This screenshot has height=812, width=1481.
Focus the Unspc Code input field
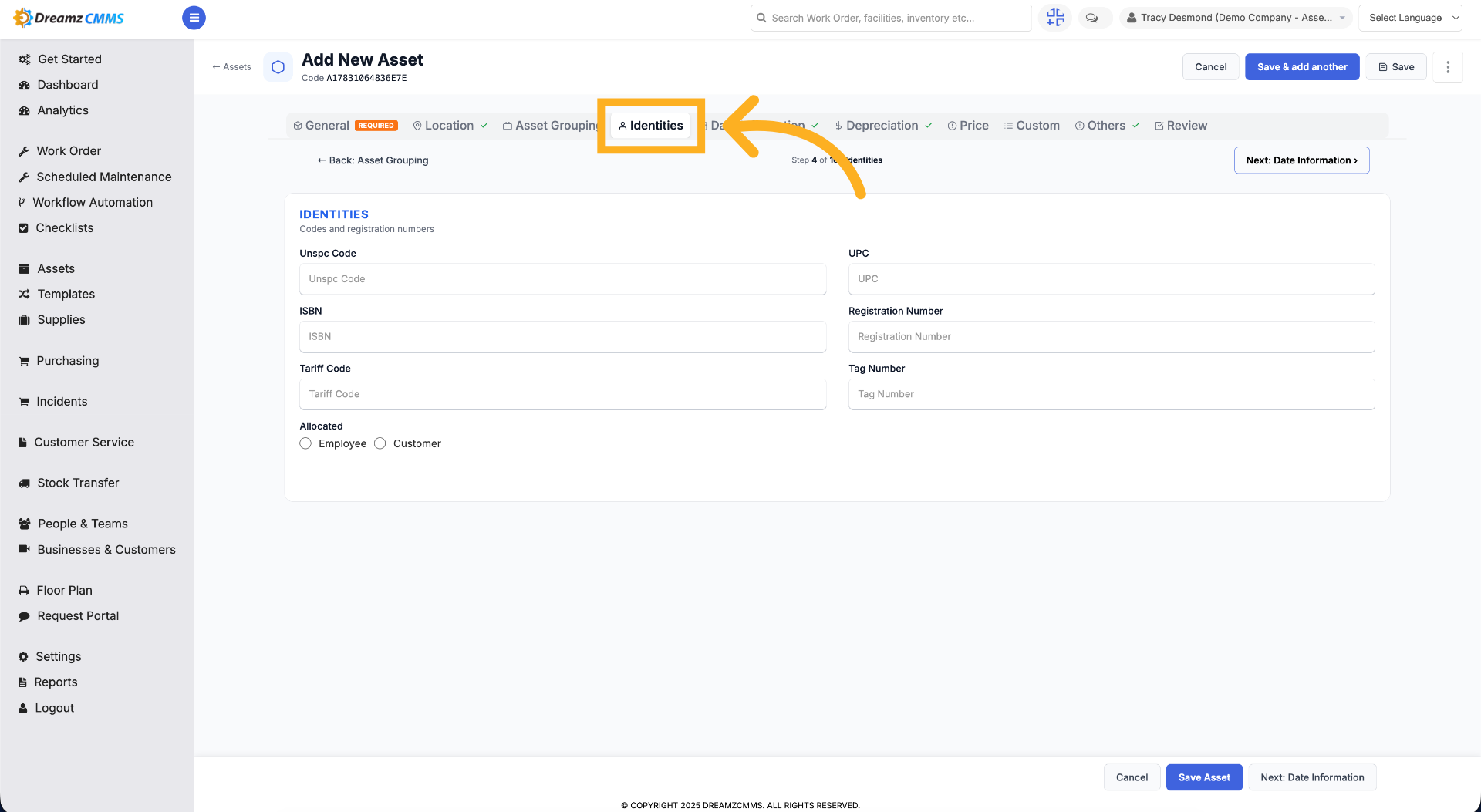click(562, 279)
